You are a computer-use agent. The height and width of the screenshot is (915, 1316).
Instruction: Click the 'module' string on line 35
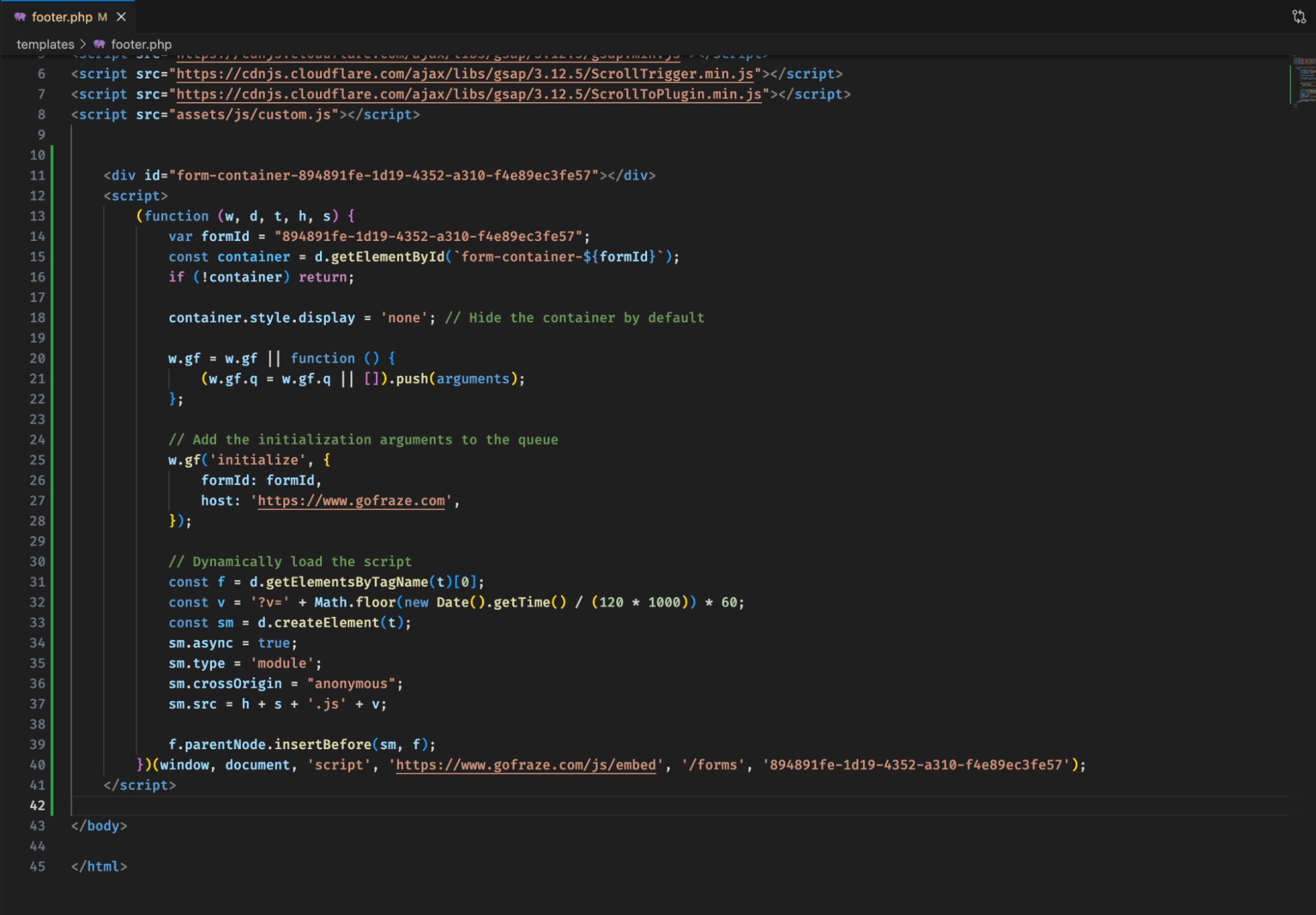click(x=282, y=664)
